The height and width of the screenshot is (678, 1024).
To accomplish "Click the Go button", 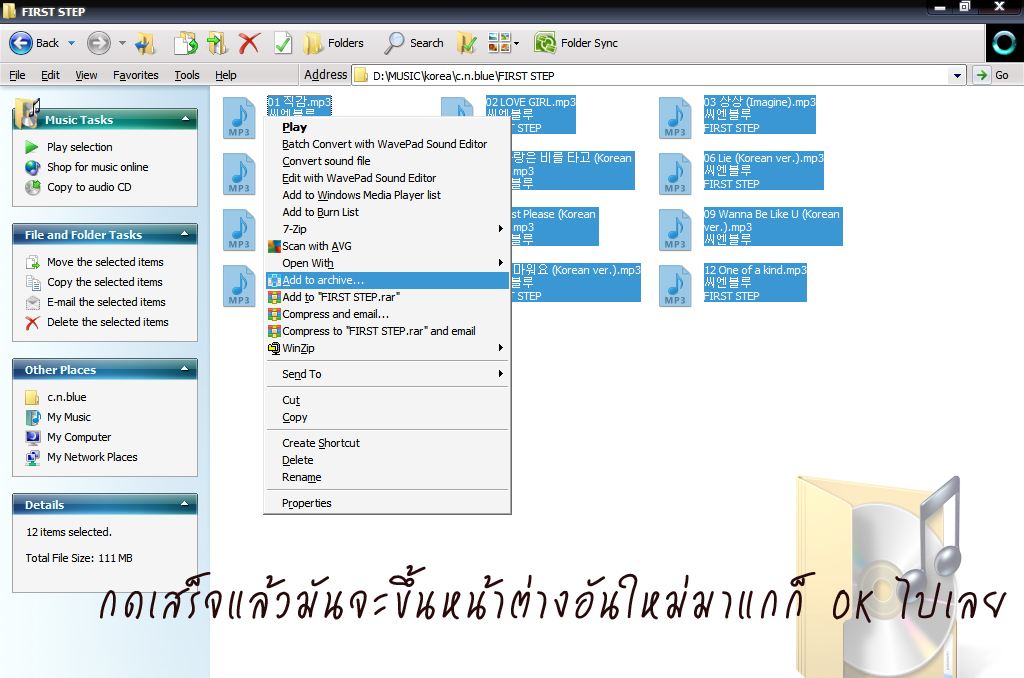I will (x=993, y=75).
